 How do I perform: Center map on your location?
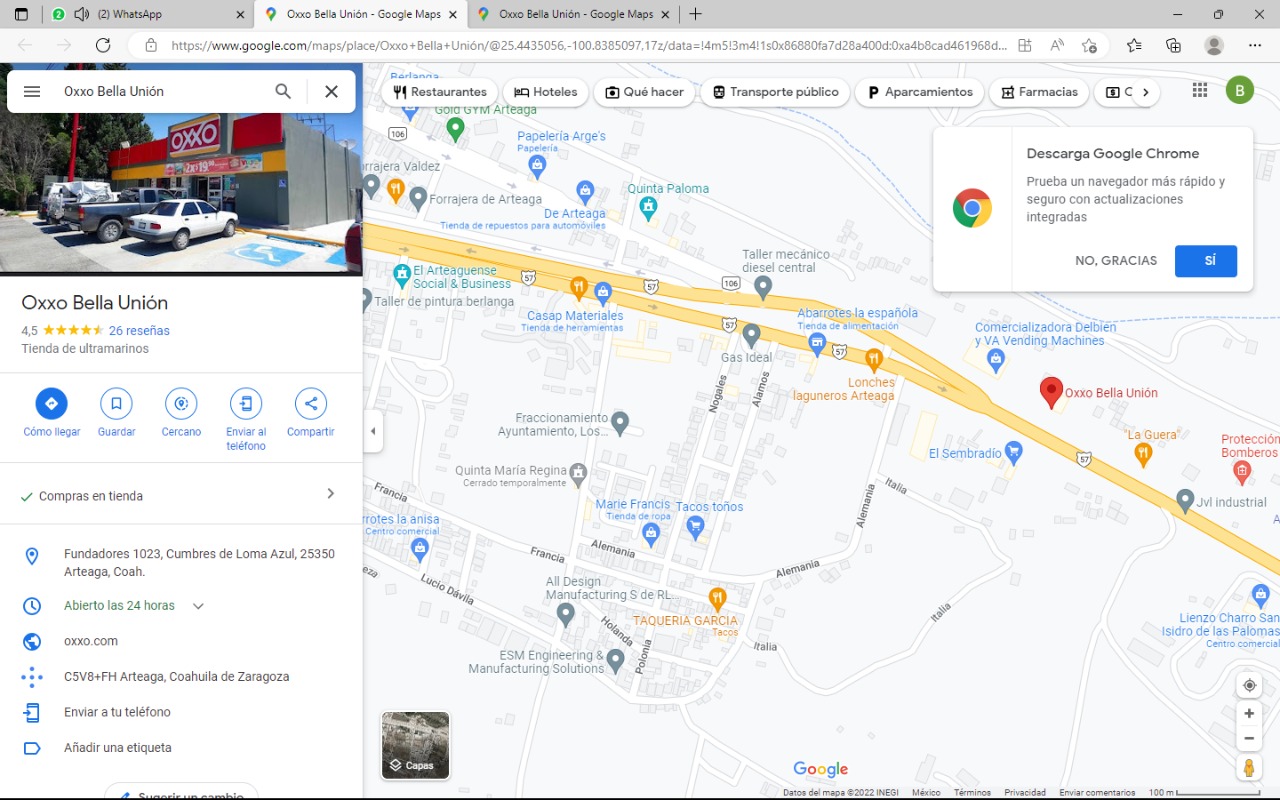pyautogui.click(x=1249, y=686)
